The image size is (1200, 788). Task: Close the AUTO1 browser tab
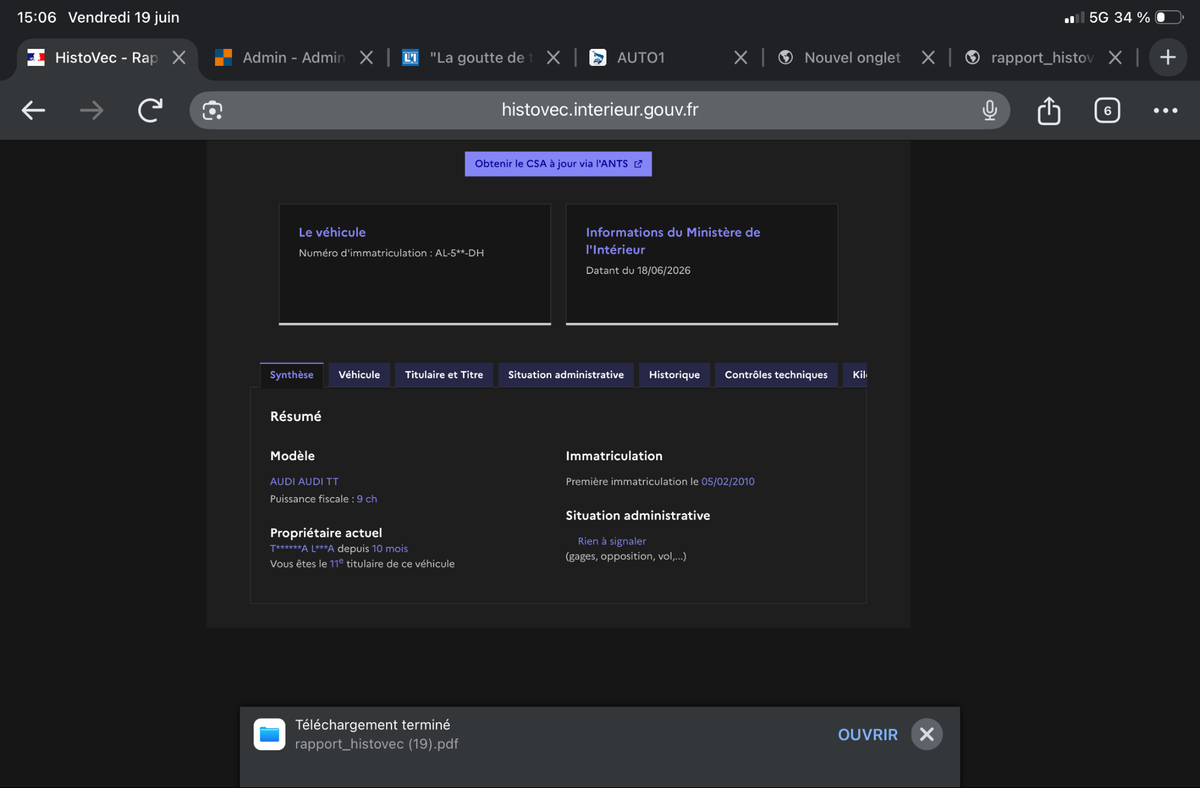tap(741, 58)
